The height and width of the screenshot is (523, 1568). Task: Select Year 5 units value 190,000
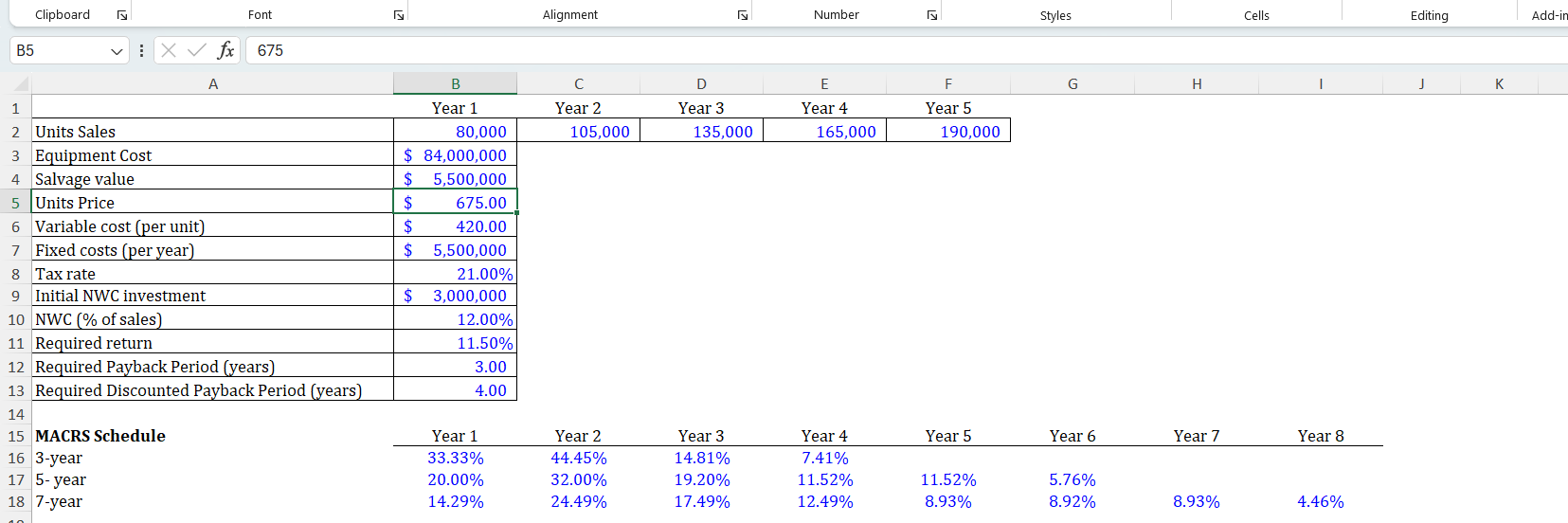click(x=948, y=132)
